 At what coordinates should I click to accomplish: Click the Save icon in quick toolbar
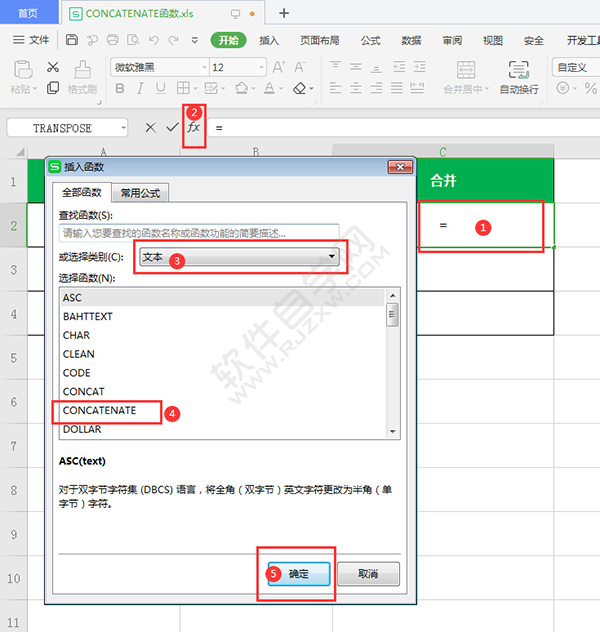click(x=72, y=40)
